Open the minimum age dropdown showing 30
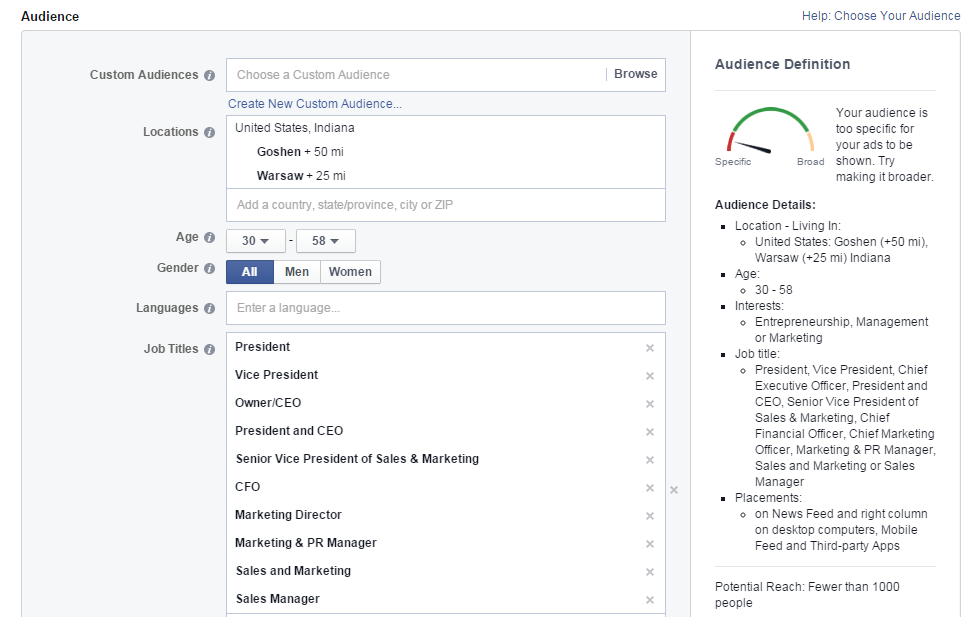The width and height of the screenshot is (963, 617). coord(255,241)
